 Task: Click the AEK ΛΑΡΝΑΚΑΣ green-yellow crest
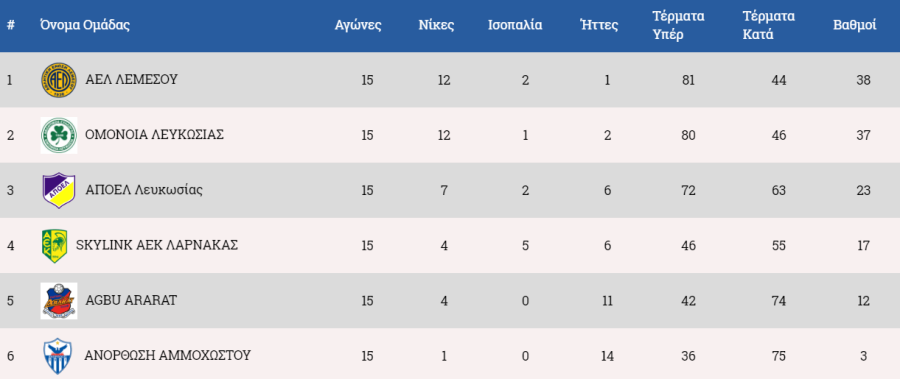(x=54, y=245)
